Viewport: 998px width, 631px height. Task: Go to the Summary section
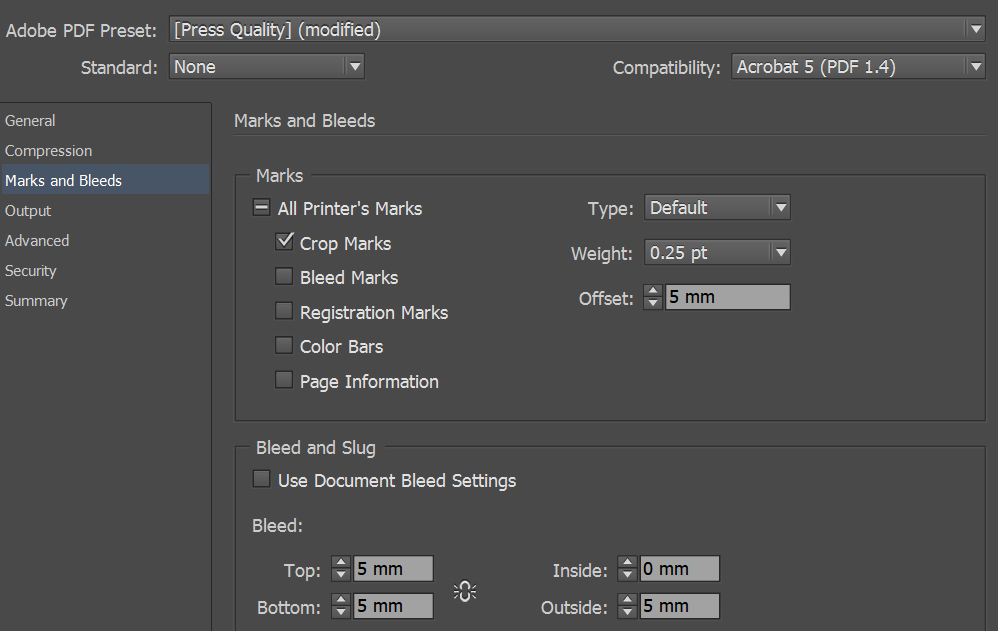pos(36,301)
